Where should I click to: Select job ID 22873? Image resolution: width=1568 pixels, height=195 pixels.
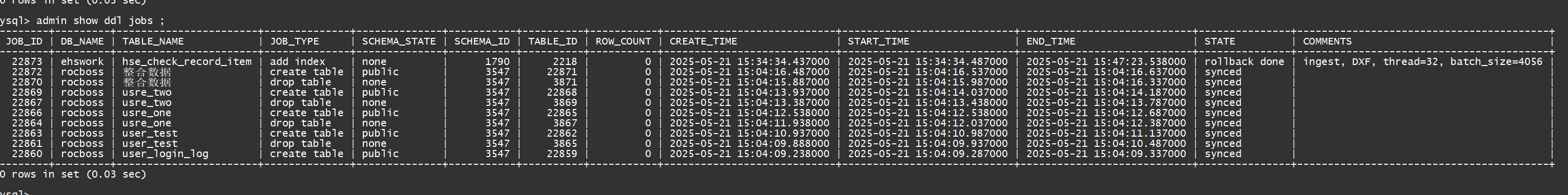coord(27,61)
